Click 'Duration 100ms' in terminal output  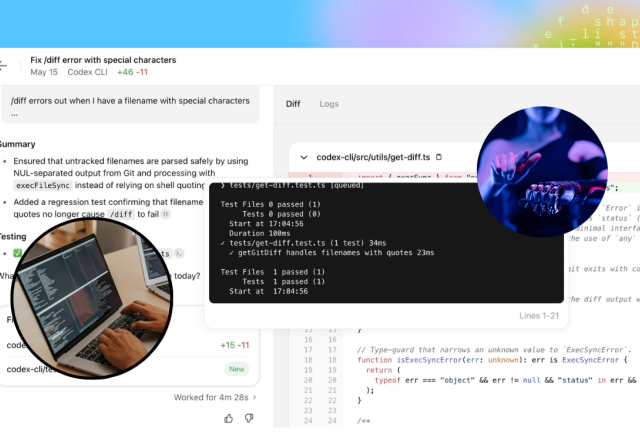point(260,234)
